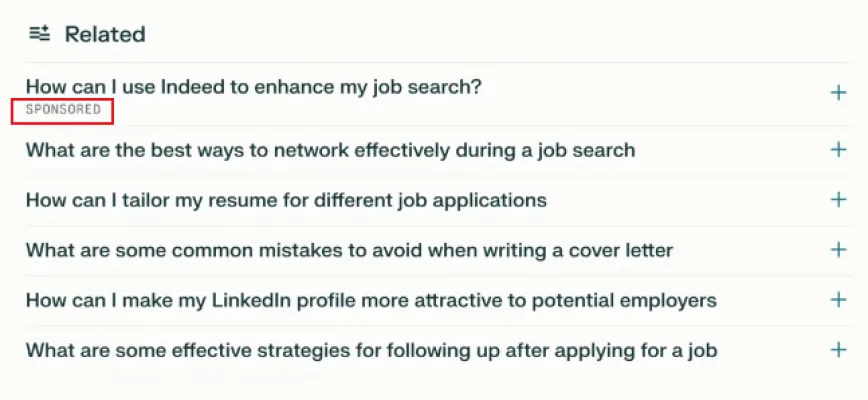868x400 pixels.
Task: Click the SPONSORED label
Action: (62, 110)
